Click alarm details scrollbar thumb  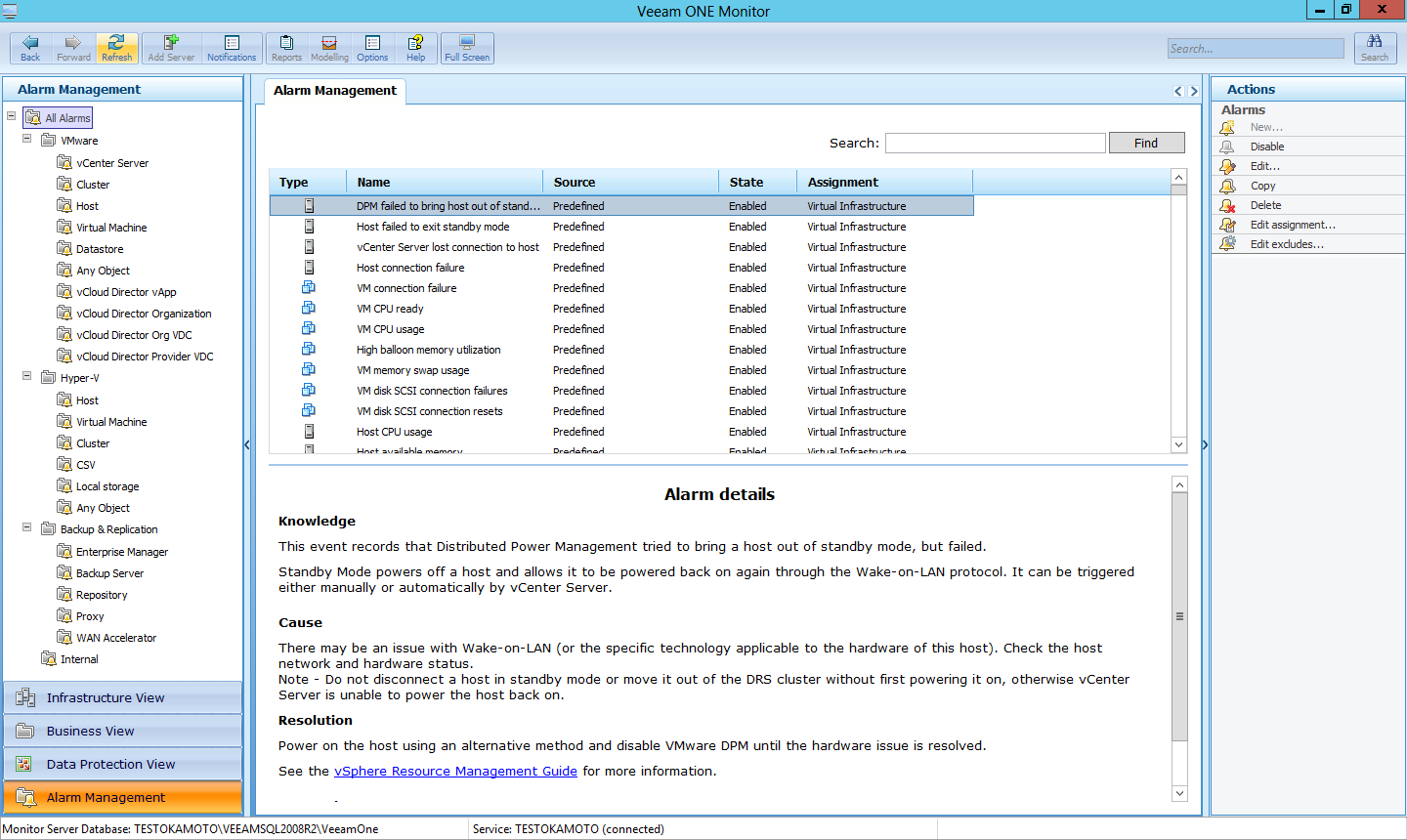click(1179, 616)
